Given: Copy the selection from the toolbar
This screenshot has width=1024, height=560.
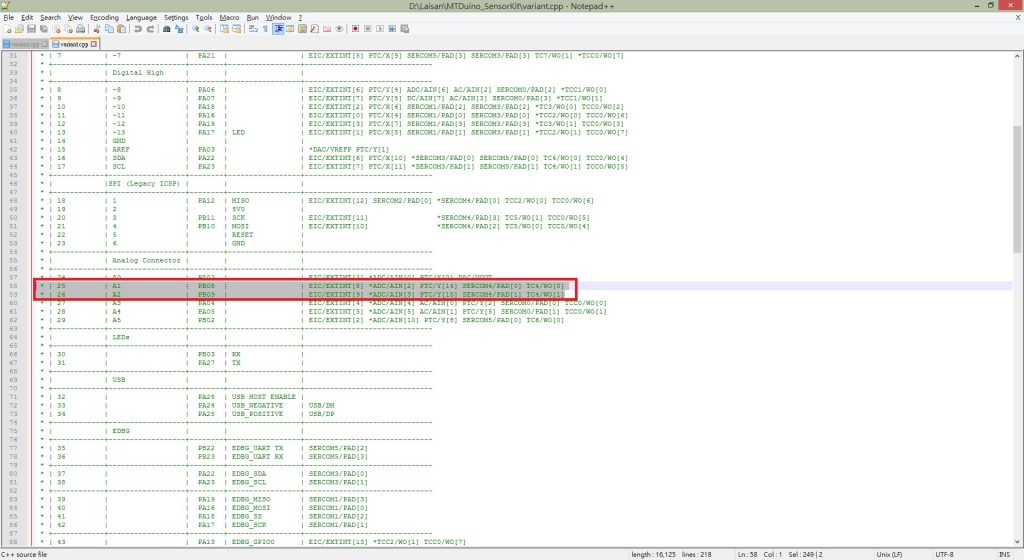Looking at the screenshot, I should coord(109,29).
